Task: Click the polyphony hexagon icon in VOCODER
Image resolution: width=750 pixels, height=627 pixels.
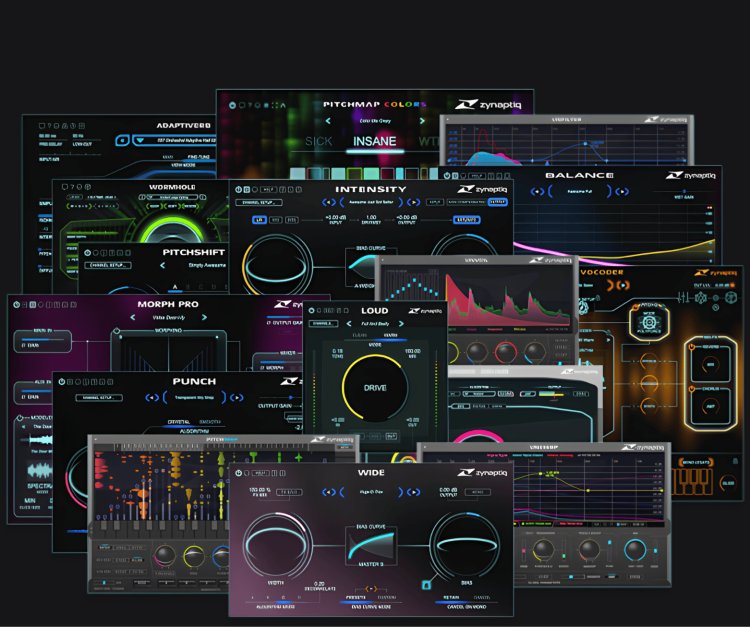Action: pos(649,323)
